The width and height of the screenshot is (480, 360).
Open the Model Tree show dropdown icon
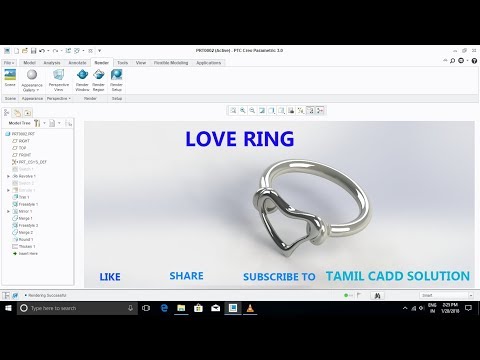click(52, 123)
